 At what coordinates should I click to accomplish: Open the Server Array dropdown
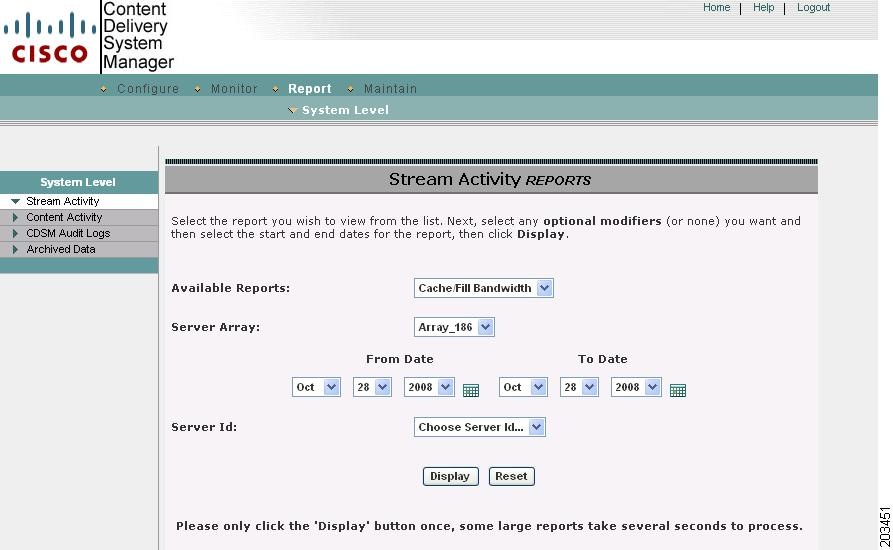(x=454, y=327)
